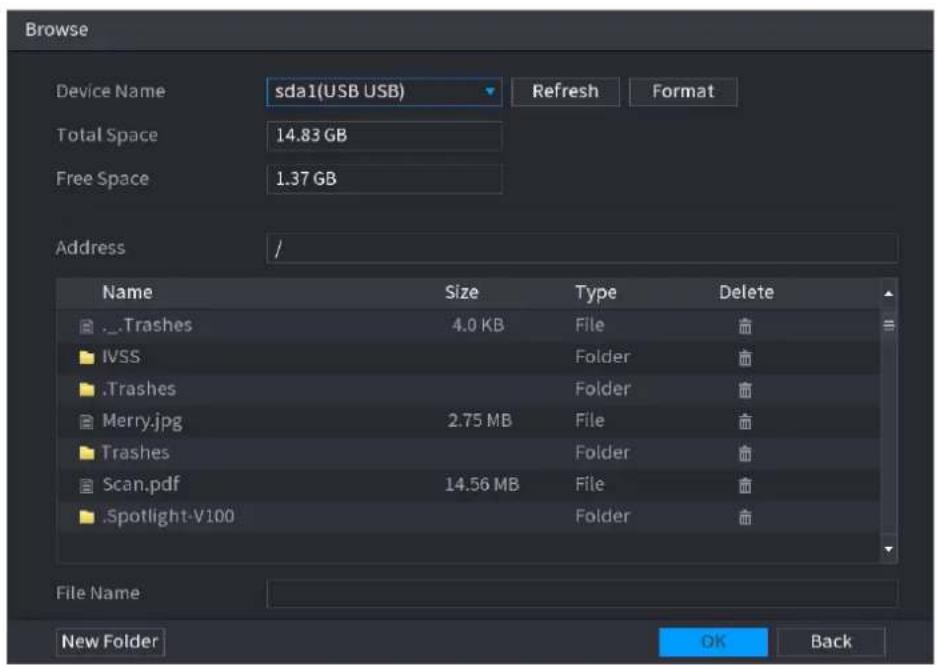Click the File Name input field
937x665 pixels.
(x=581, y=593)
